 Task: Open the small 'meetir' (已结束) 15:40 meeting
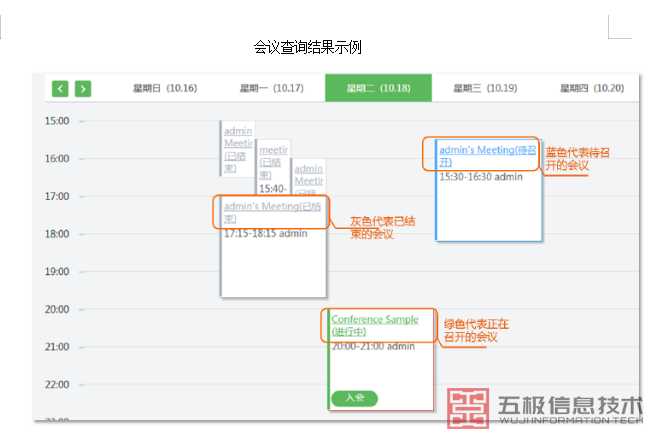pos(274,162)
